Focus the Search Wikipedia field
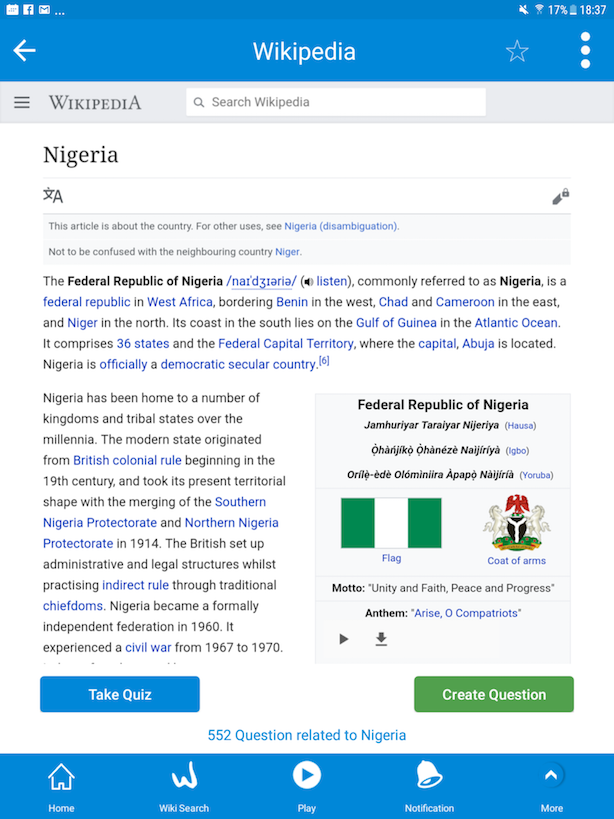614x819 pixels. point(336,102)
